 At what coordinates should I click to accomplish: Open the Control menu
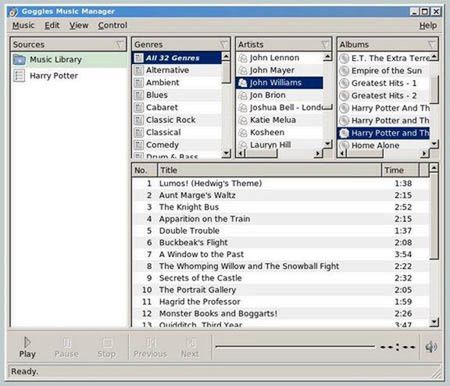click(113, 25)
